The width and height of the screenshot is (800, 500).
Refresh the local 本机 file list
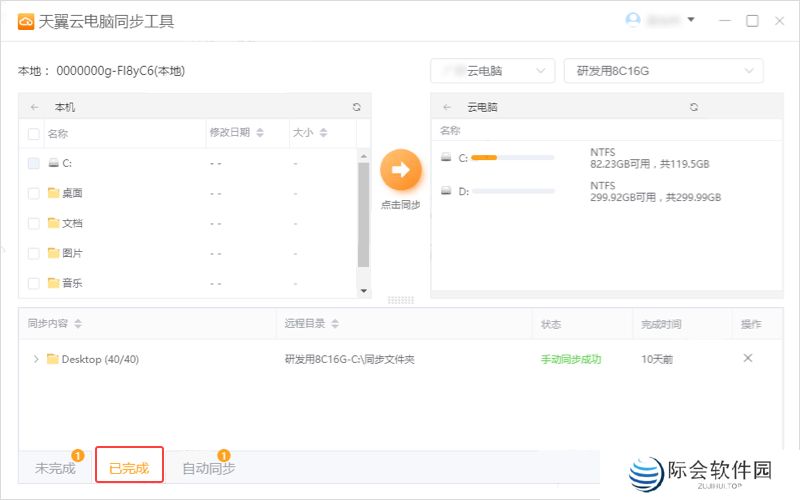point(357,107)
